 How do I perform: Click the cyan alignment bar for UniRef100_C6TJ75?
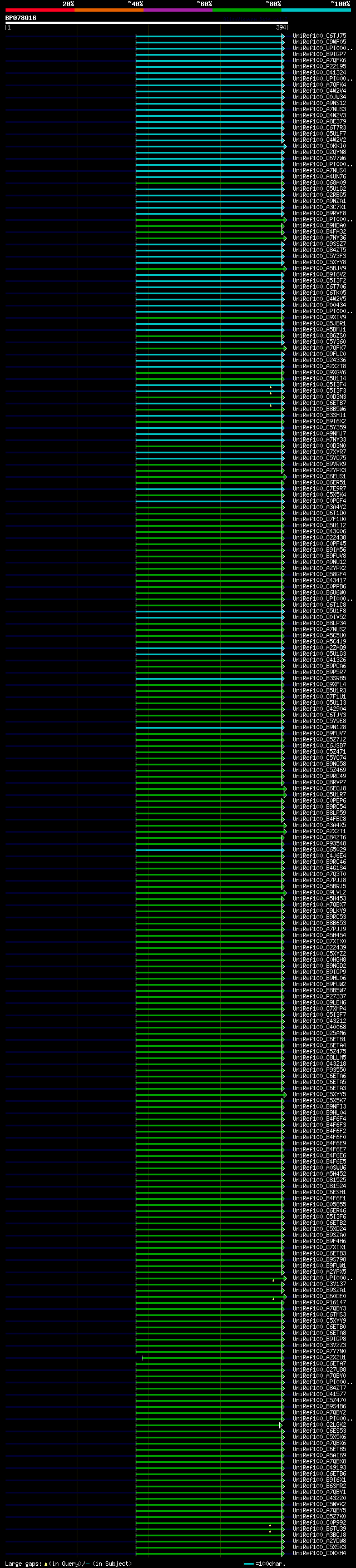coord(210,36)
